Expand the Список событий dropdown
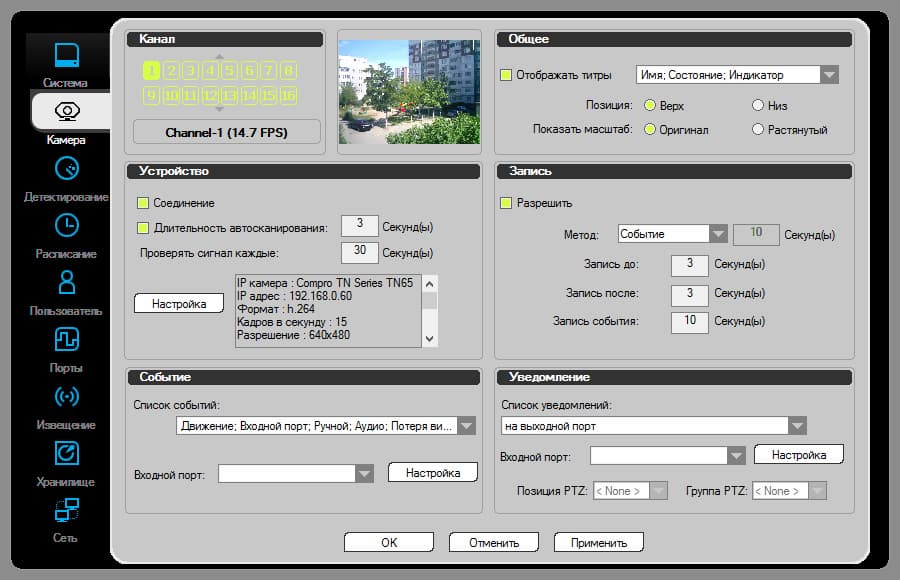Screen dimensions: 900x580 pyautogui.click(x=467, y=426)
